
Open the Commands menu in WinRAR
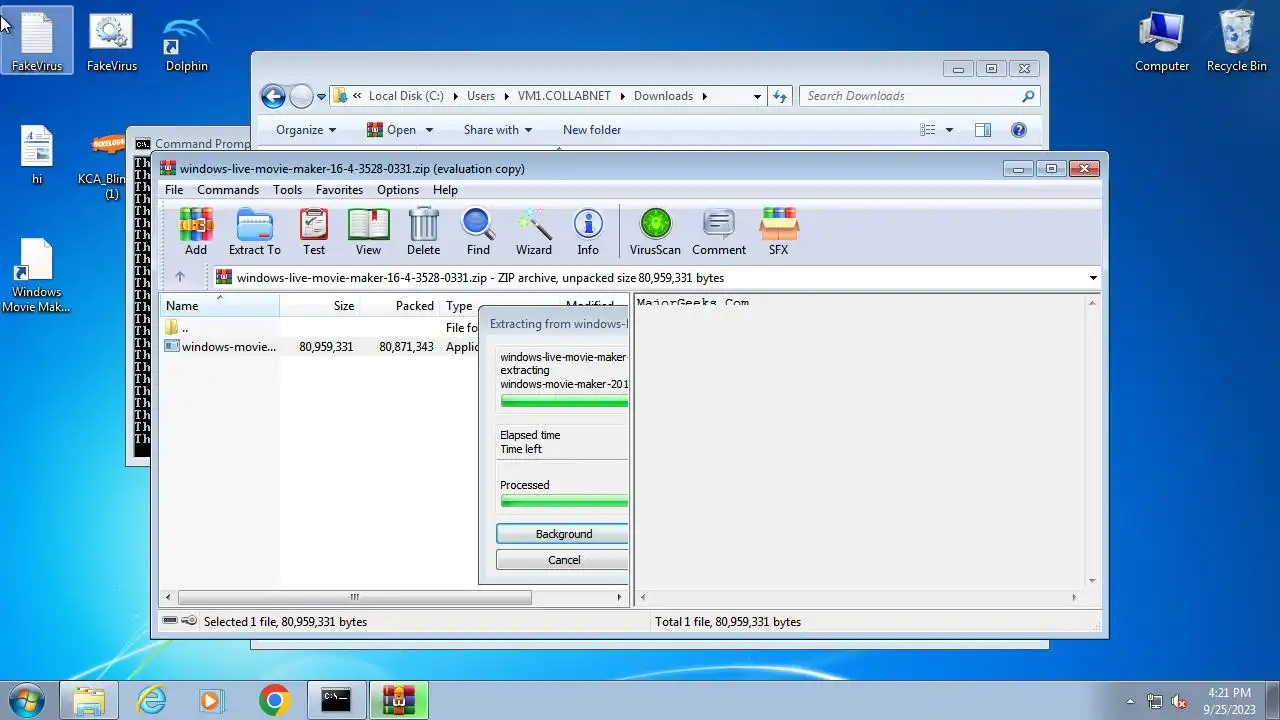tap(228, 190)
